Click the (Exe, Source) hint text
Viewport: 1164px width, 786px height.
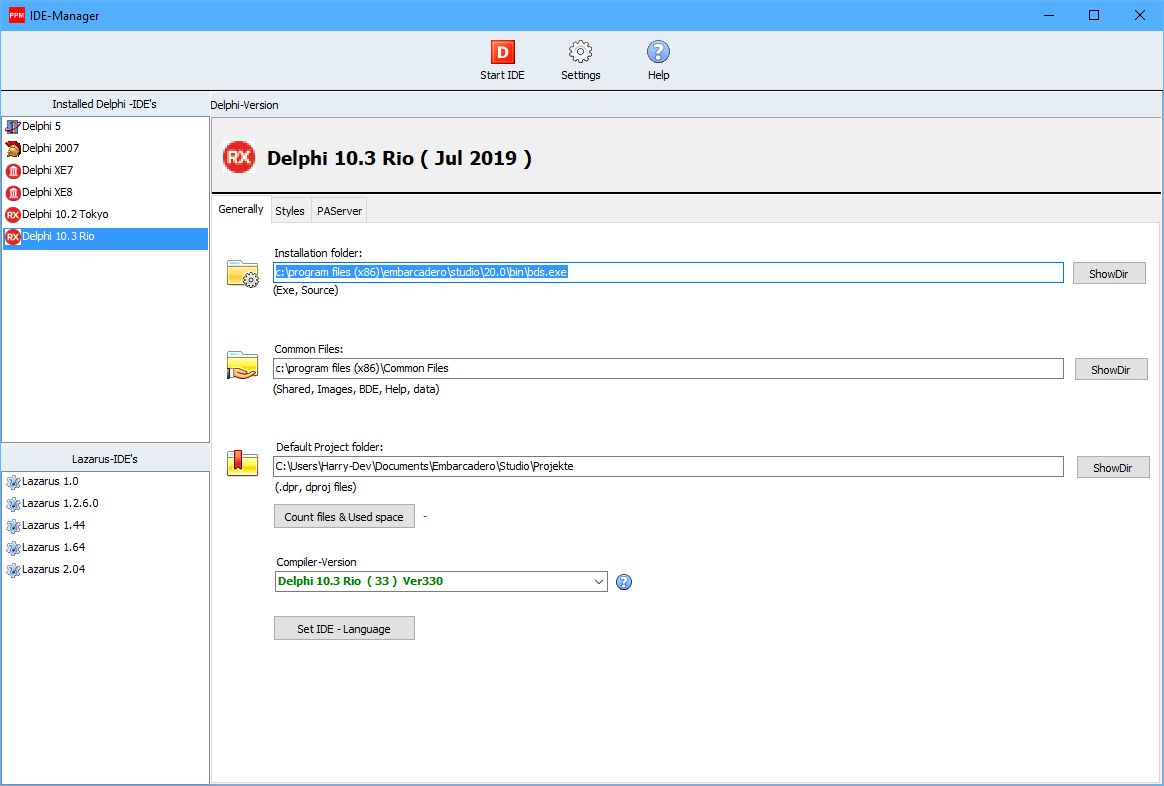(x=306, y=290)
